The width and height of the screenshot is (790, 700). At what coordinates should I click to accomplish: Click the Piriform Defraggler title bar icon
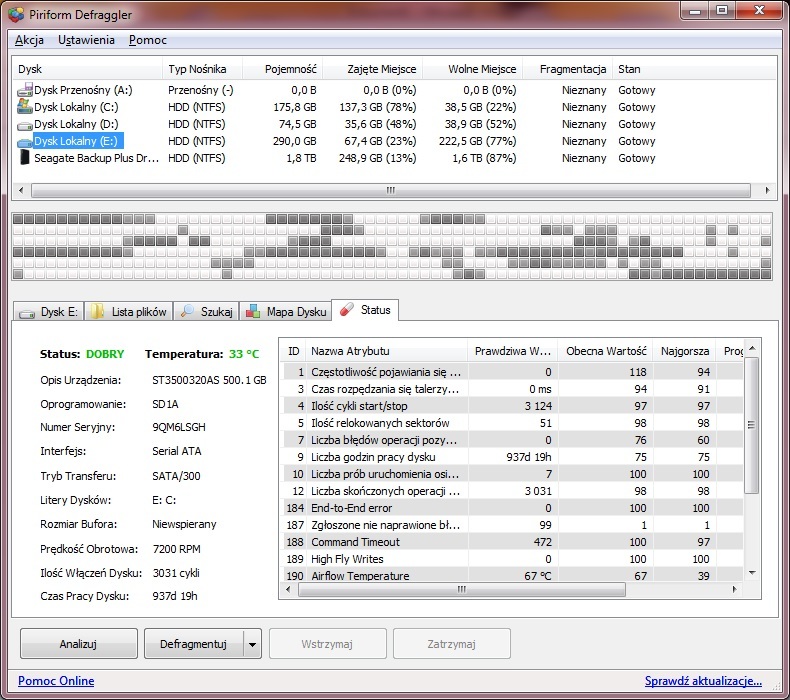click(16, 14)
